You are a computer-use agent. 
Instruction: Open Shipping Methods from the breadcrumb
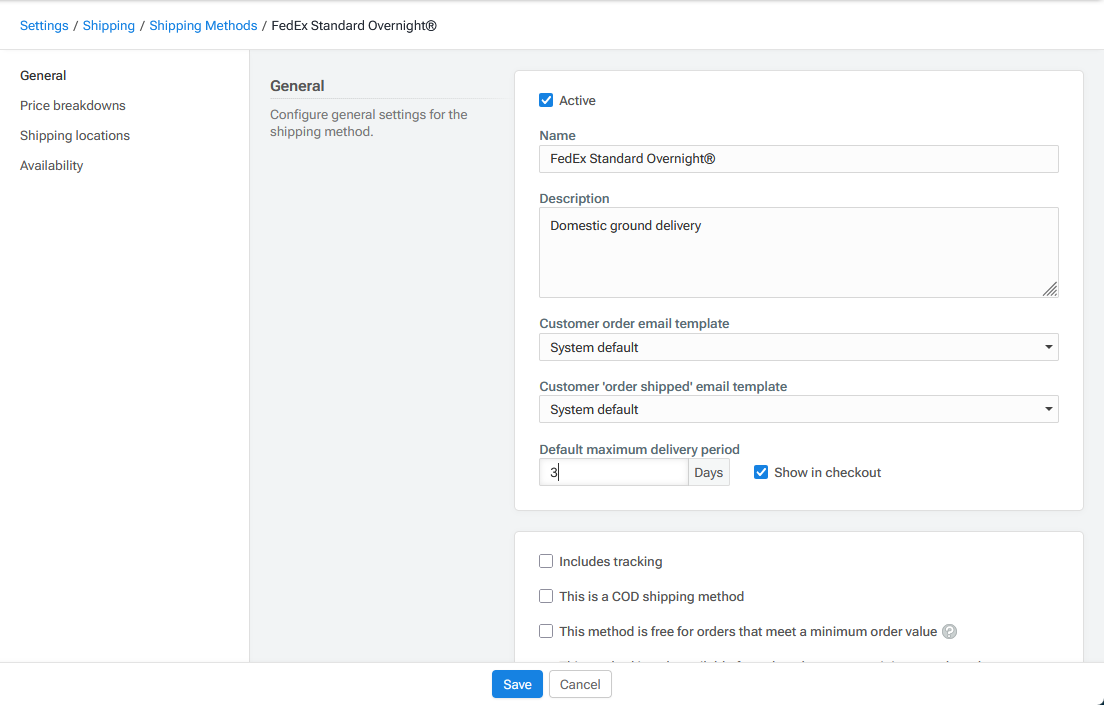coord(203,25)
